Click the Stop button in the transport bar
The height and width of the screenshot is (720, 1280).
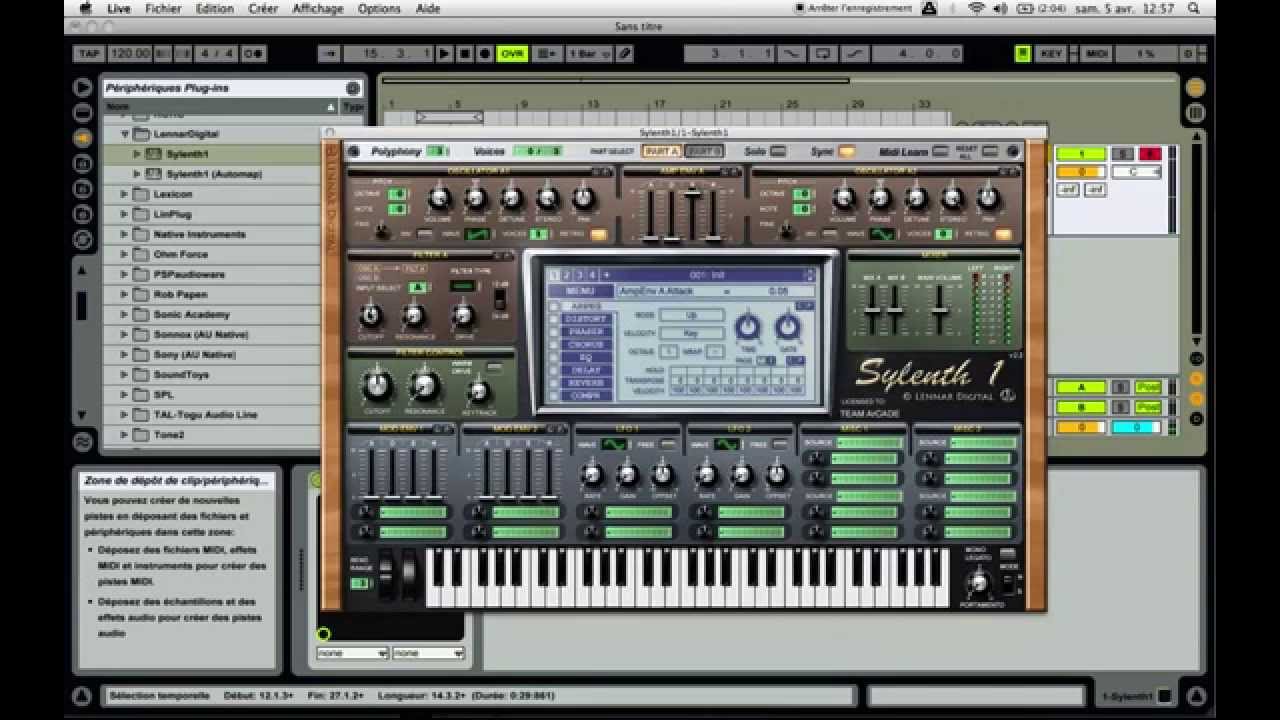pyautogui.click(x=465, y=53)
